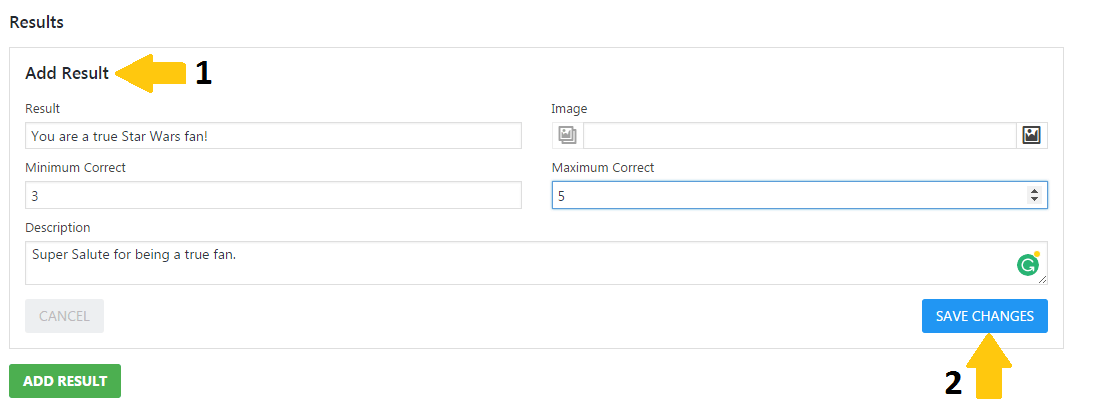The image size is (1096, 408).
Task: Click into the Image URL input field
Action: click(x=800, y=136)
